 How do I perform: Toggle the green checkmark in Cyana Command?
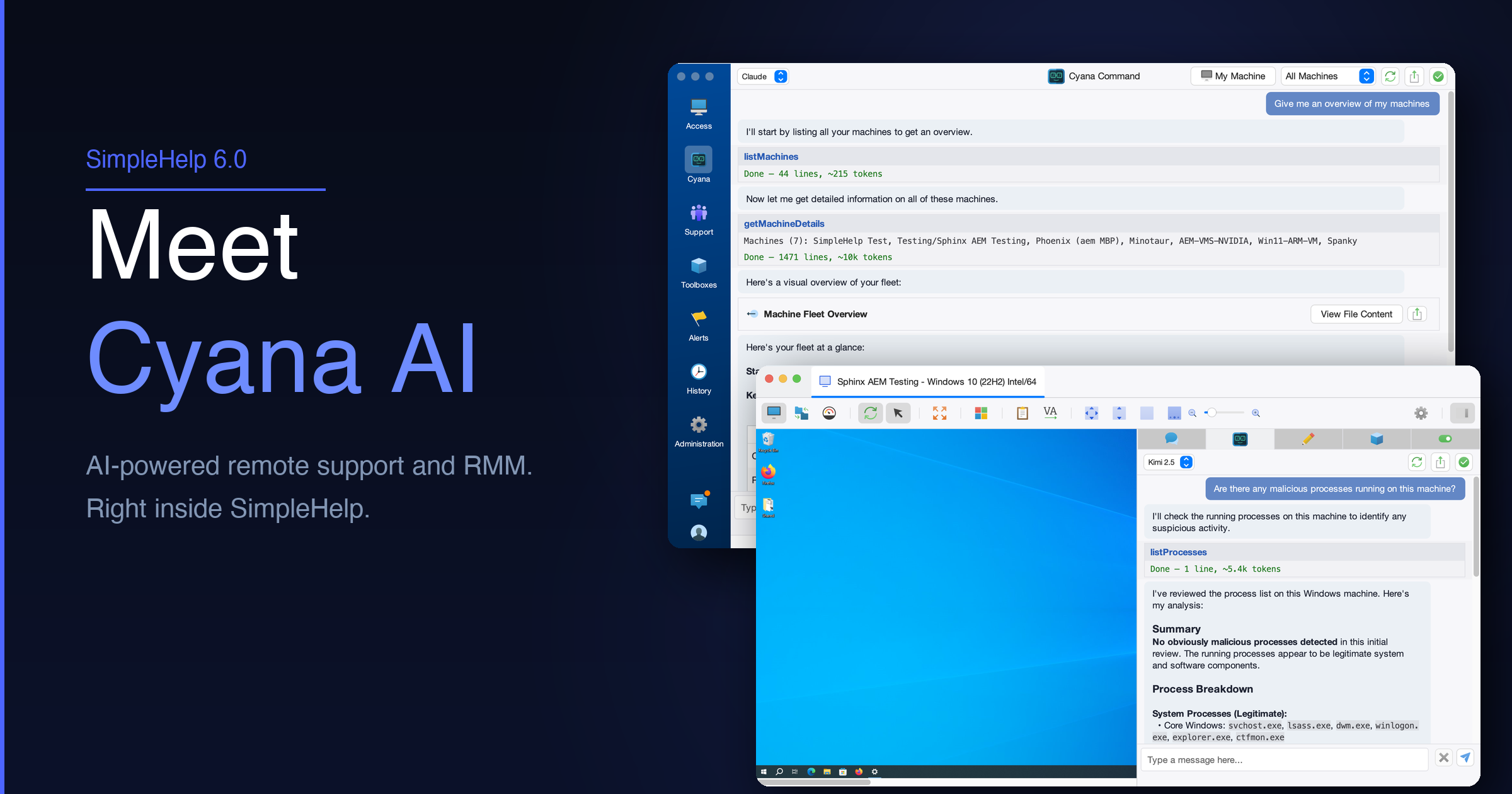click(x=1438, y=76)
